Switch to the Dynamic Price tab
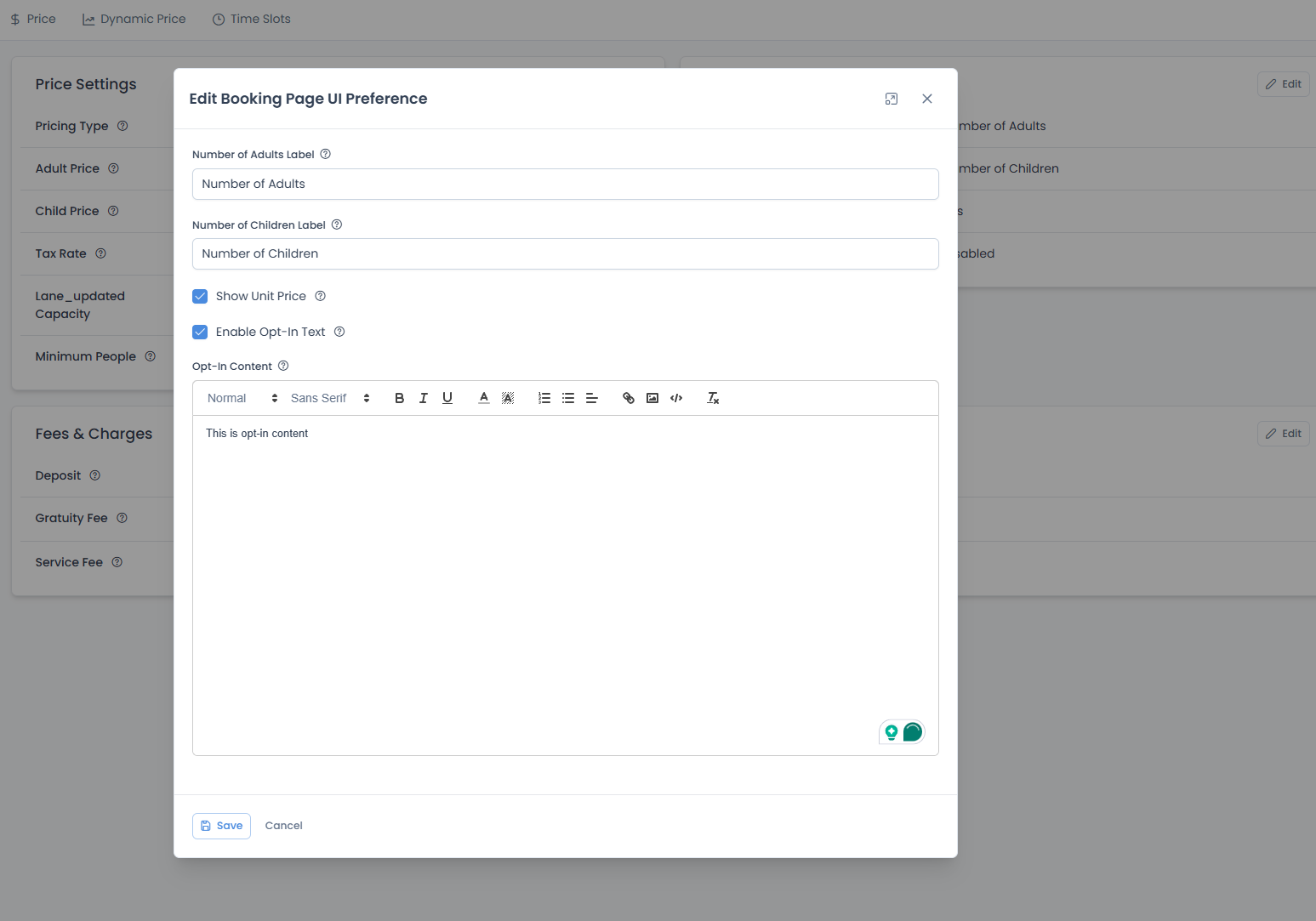Viewport: 1316px width, 921px height. tap(134, 19)
